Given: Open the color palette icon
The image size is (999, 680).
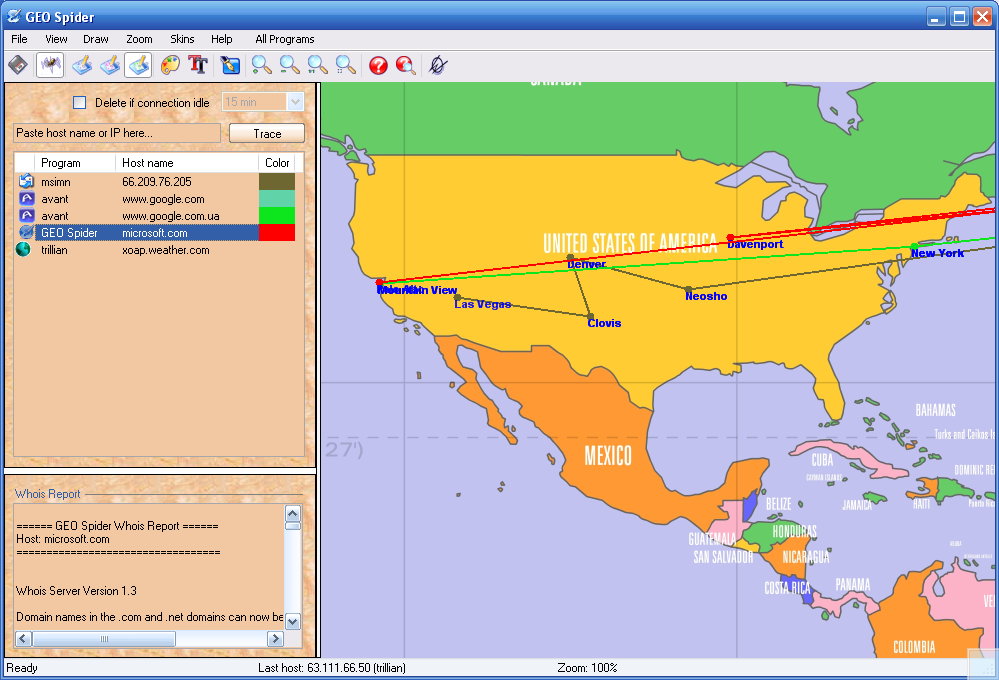Looking at the screenshot, I should [169, 65].
